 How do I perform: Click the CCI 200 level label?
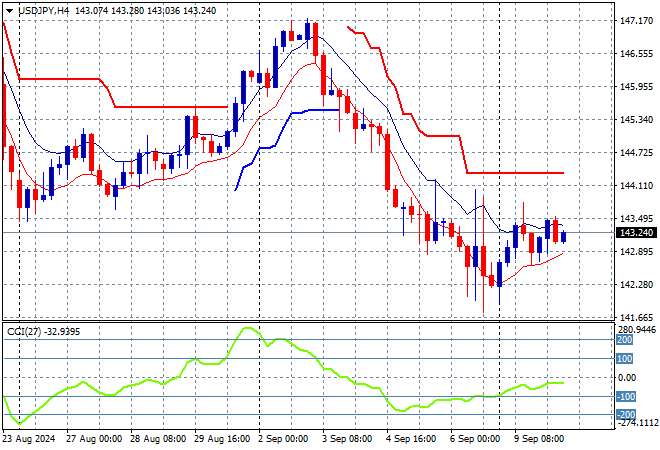click(624, 340)
